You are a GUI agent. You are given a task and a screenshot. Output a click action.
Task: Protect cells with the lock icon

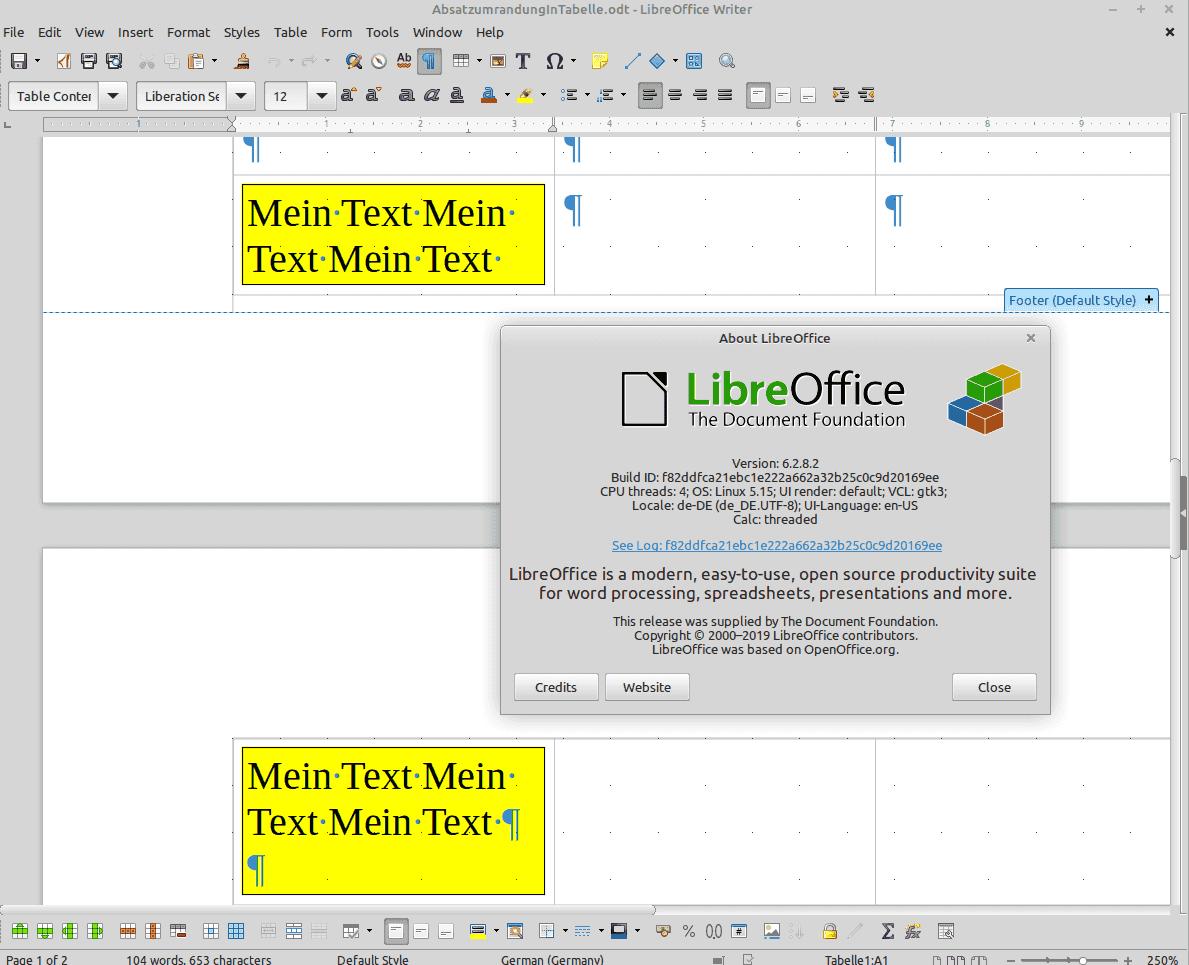coord(830,931)
